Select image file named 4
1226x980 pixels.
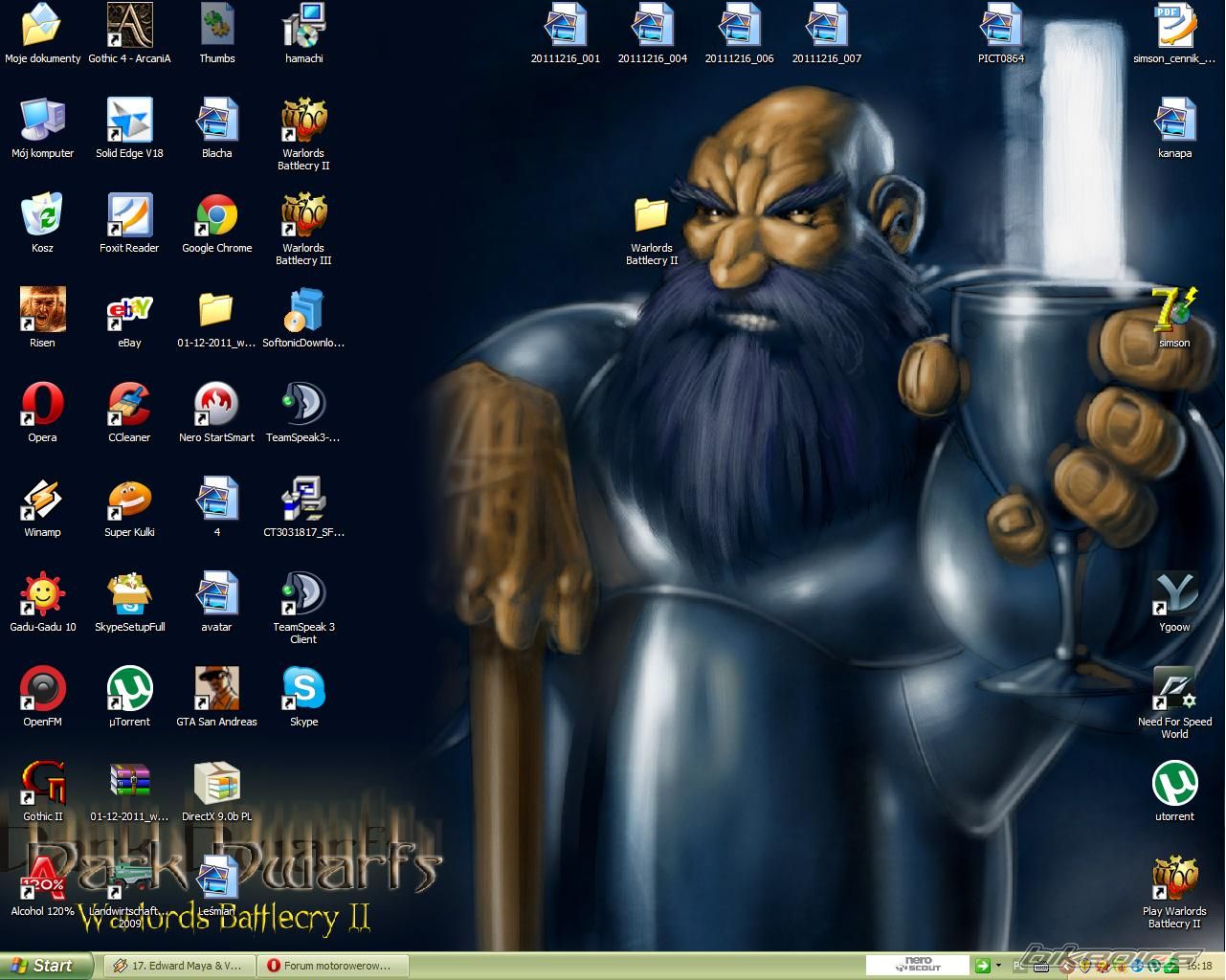217,500
